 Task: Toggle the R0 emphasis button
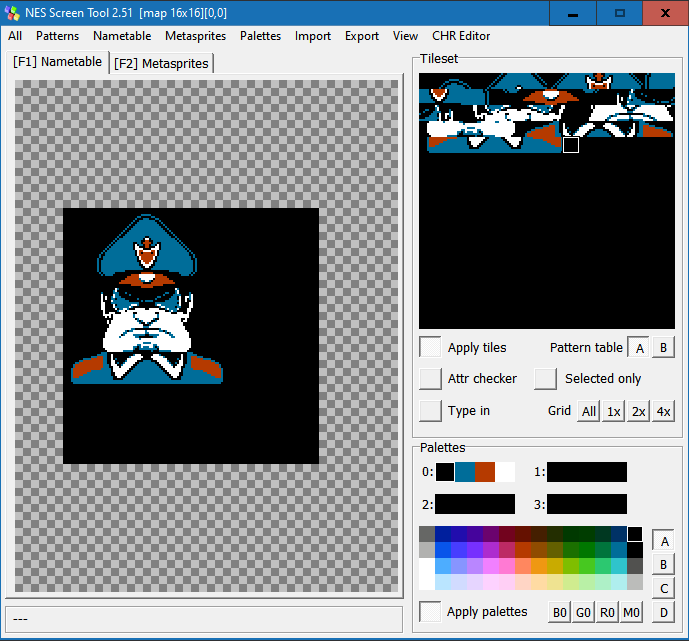point(607,612)
